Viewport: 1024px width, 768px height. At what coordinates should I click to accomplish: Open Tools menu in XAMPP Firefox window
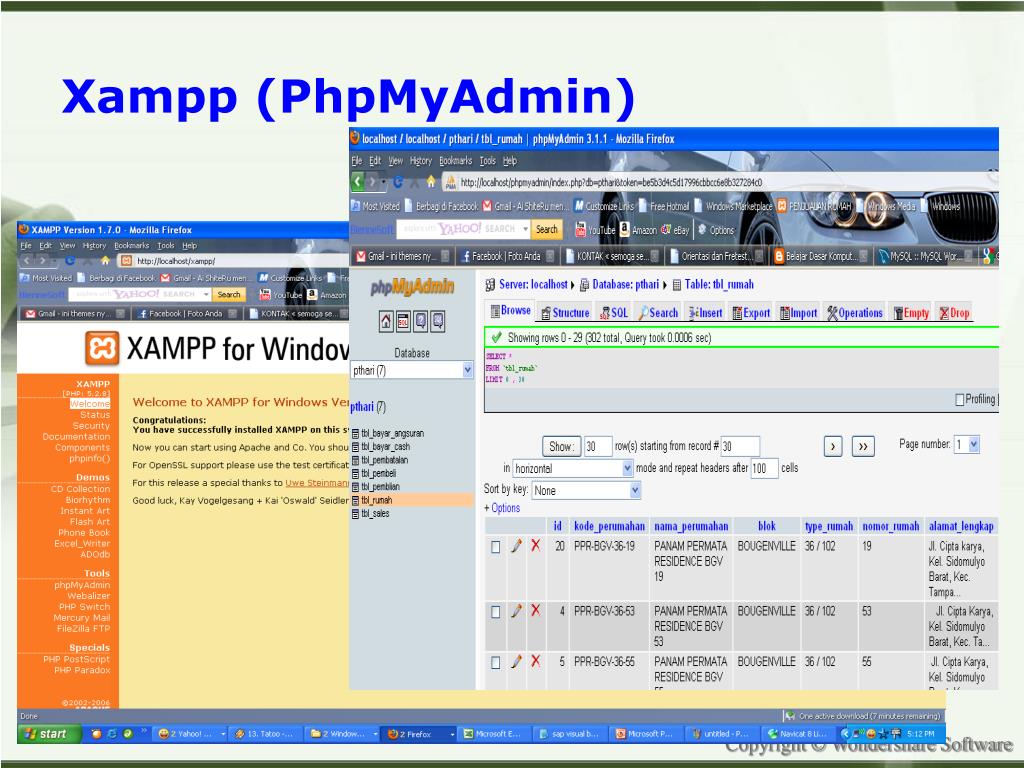166,246
